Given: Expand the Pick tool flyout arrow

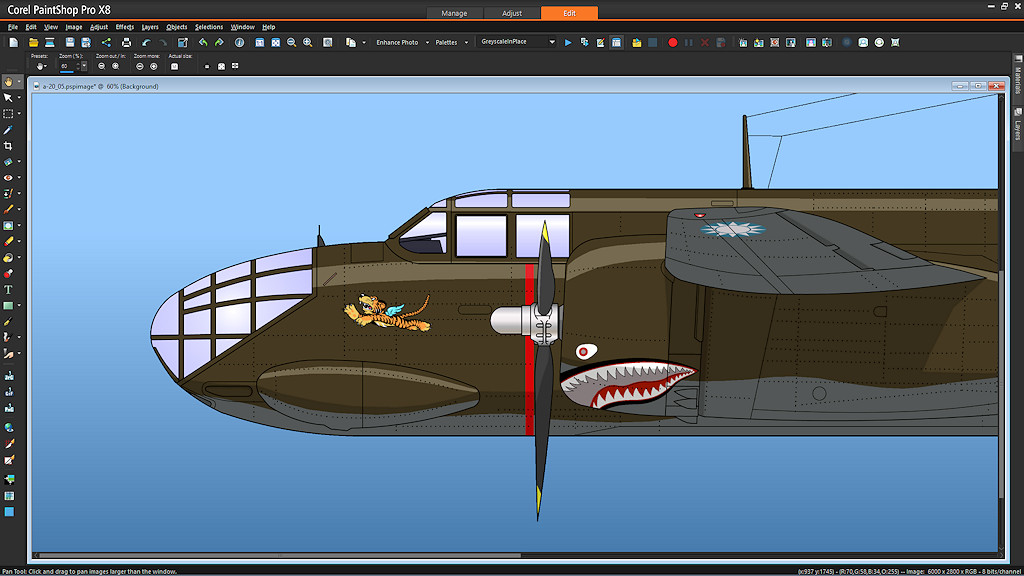Looking at the screenshot, I should pyautogui.click(x=19, y=97).
